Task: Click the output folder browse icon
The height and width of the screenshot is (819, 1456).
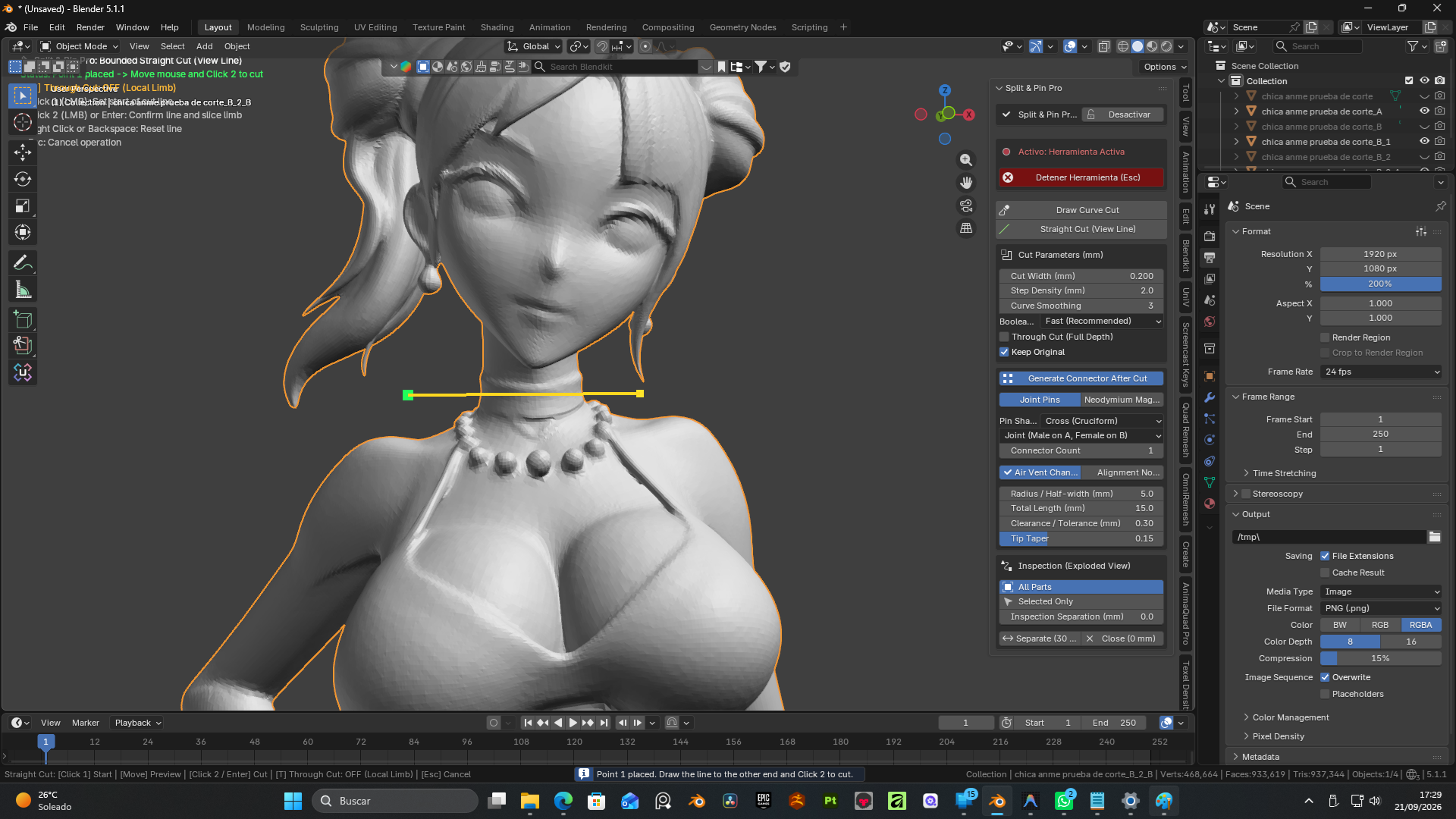Action: 1435,537
